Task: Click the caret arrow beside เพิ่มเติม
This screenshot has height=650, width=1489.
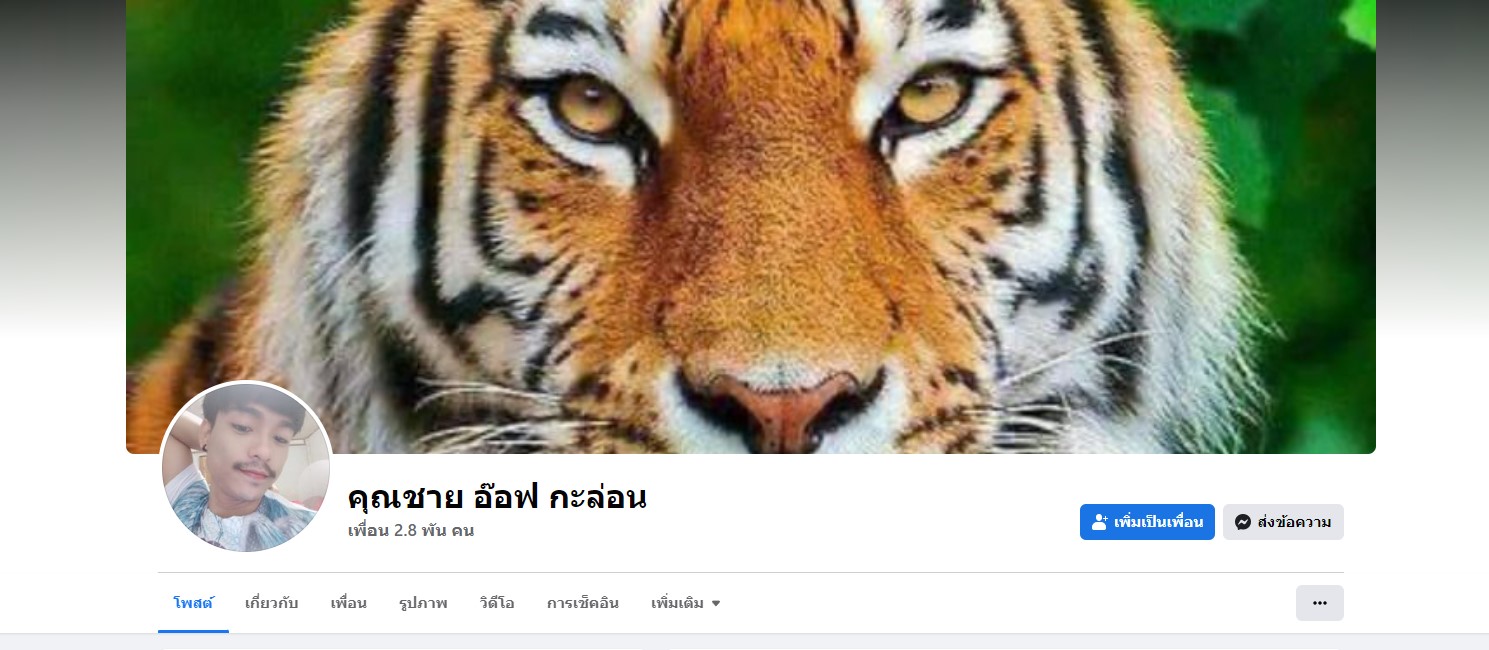Action: coord(716,604)
